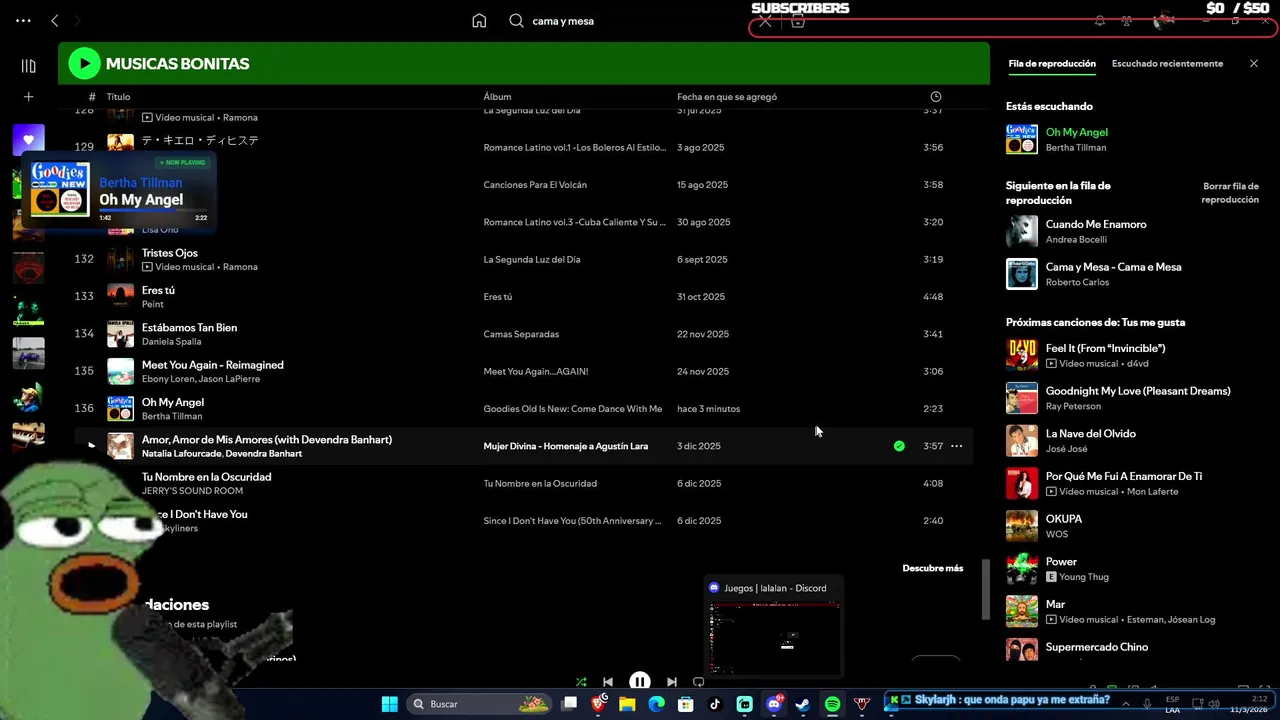Click the Juegos | lalalan - Discord preview thumbnail
Image resolution: width=1280 pixels, height=720 pixels.
point(774,638)
